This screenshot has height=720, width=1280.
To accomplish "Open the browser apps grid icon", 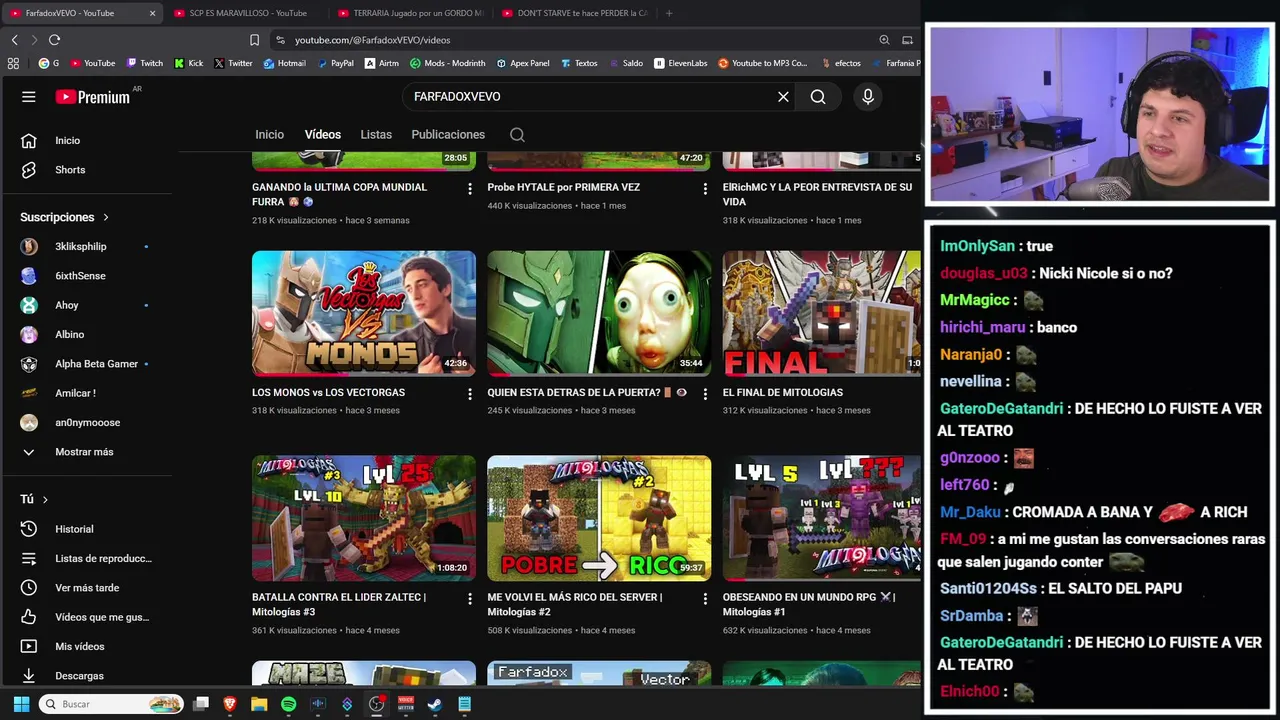I will [13, 63].
